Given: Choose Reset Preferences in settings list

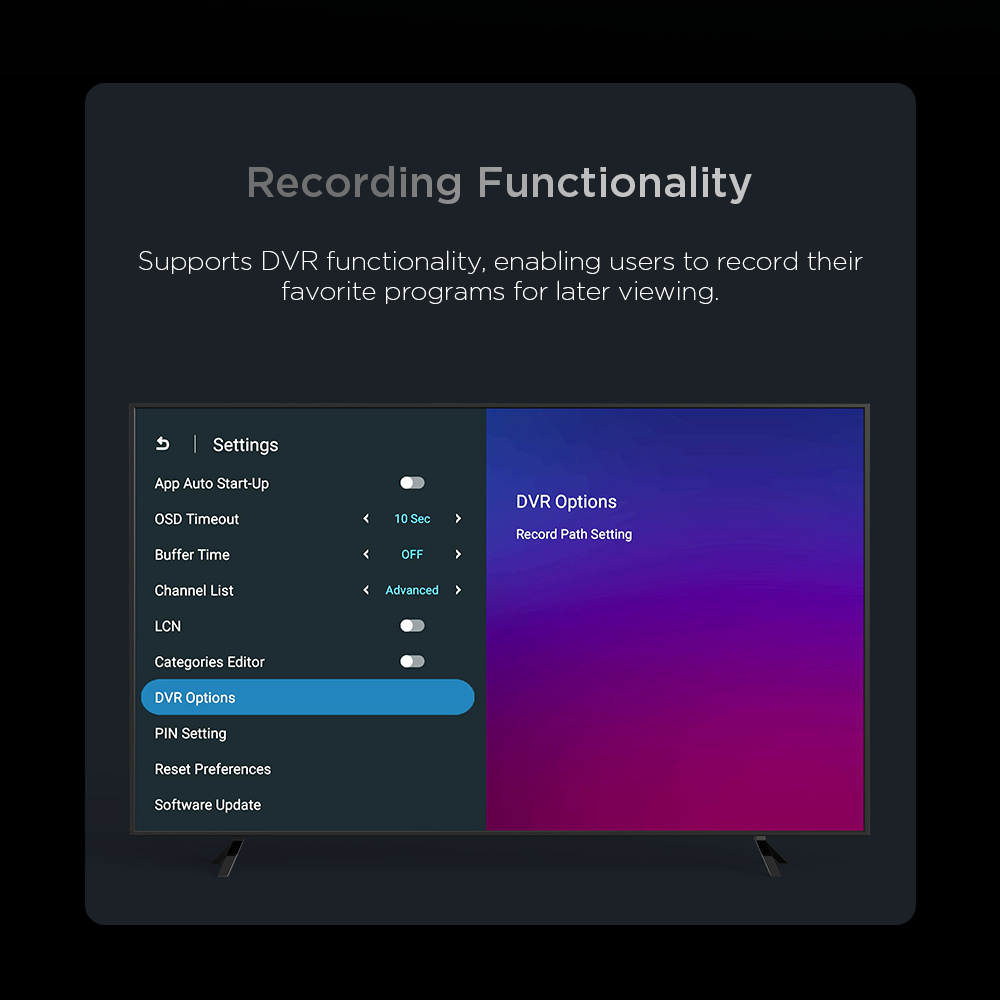Looking at the screenshot, I should [x=212, y=769].
